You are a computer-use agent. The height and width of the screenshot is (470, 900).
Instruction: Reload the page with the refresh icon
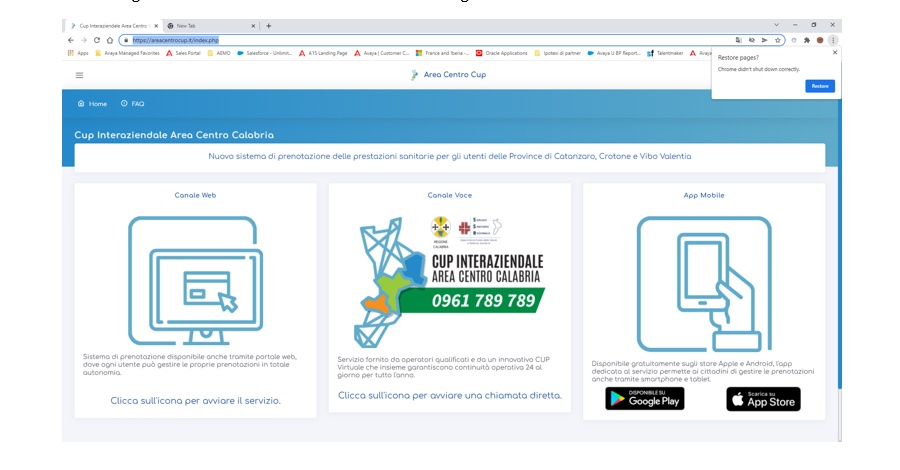[96, 40]
